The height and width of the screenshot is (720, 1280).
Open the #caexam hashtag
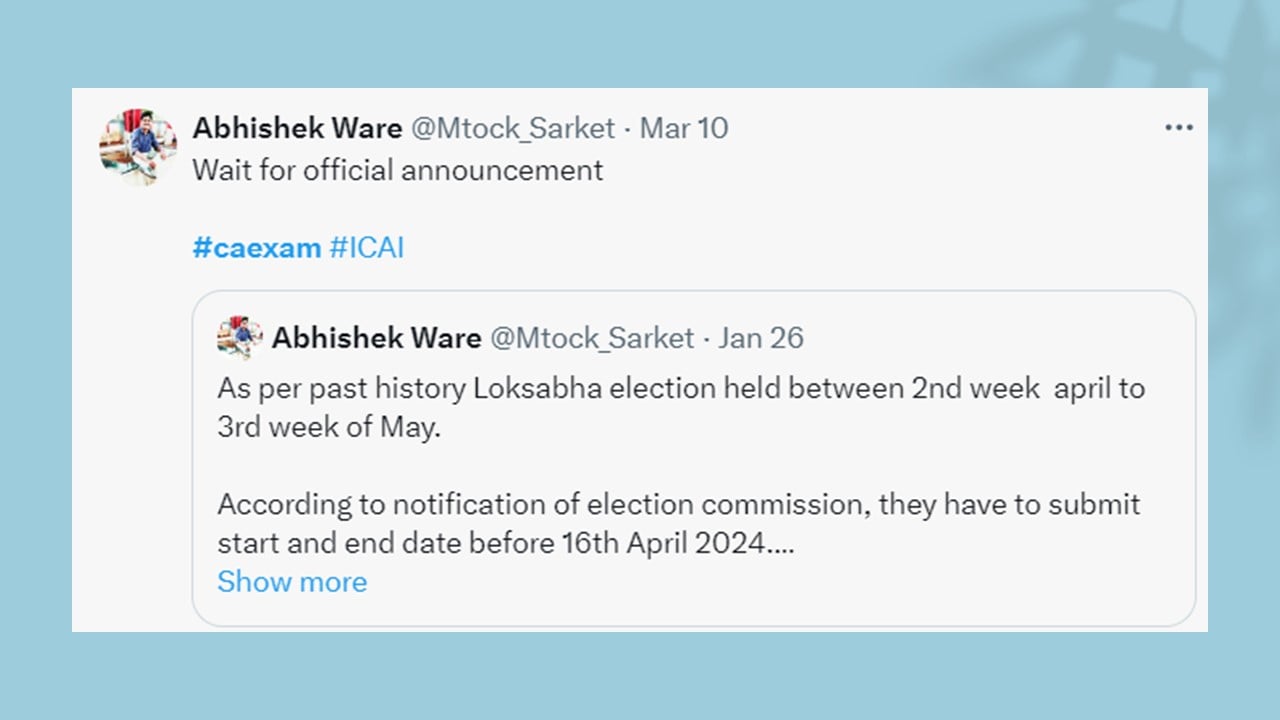point(257,248)
